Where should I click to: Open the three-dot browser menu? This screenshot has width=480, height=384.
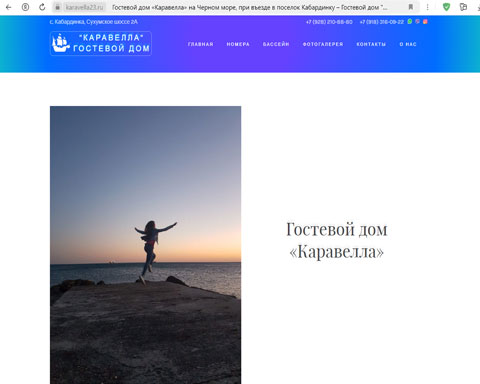[427, 7]
